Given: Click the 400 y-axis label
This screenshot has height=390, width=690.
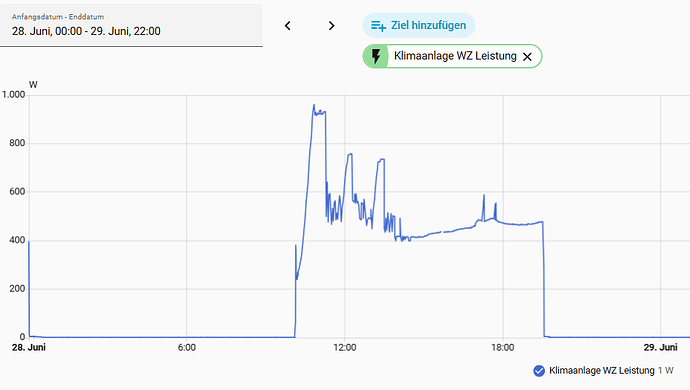Looking at the screenshot, I should click(17, 240).
